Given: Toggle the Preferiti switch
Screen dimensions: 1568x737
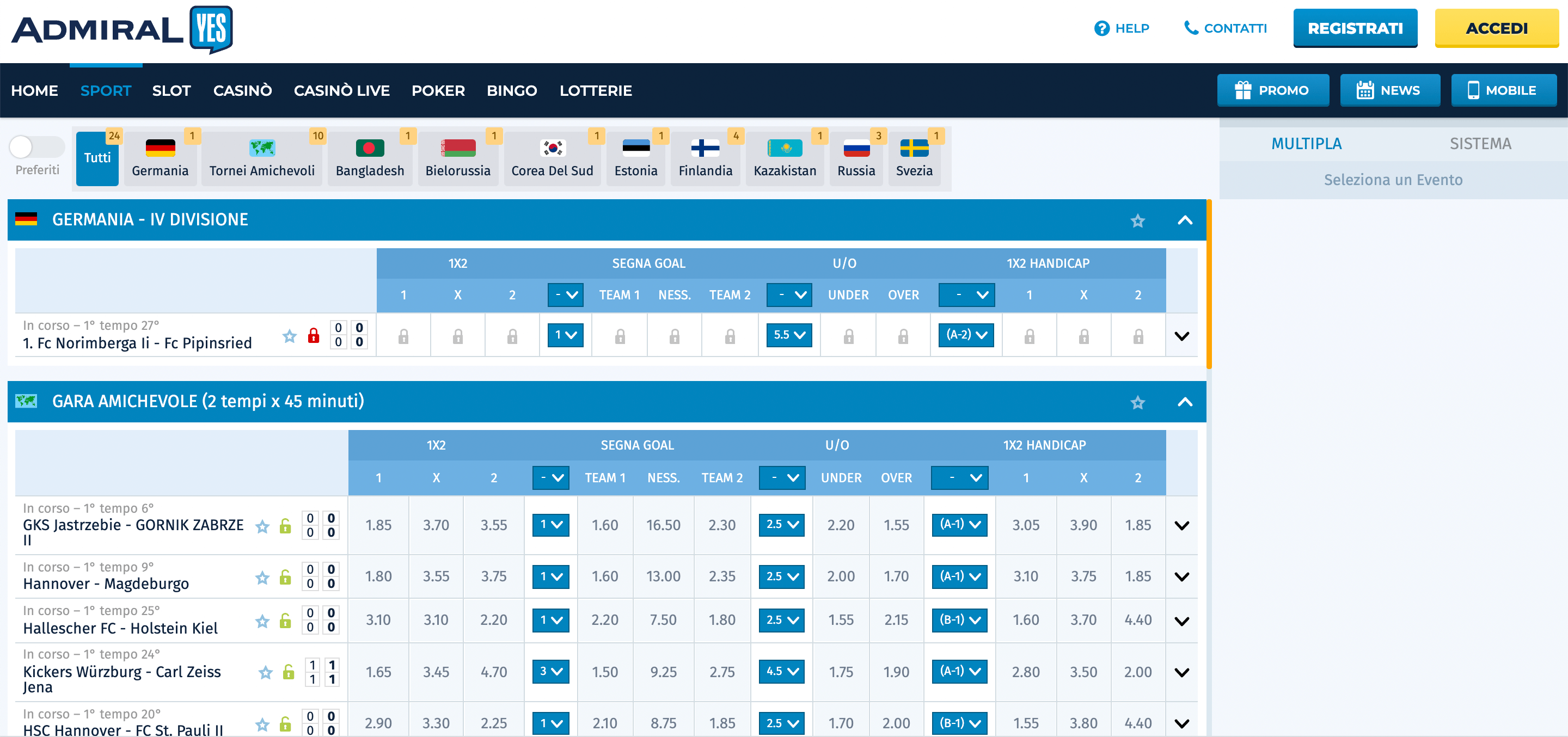Looking at the screenshot, I should tap(36, 146).
